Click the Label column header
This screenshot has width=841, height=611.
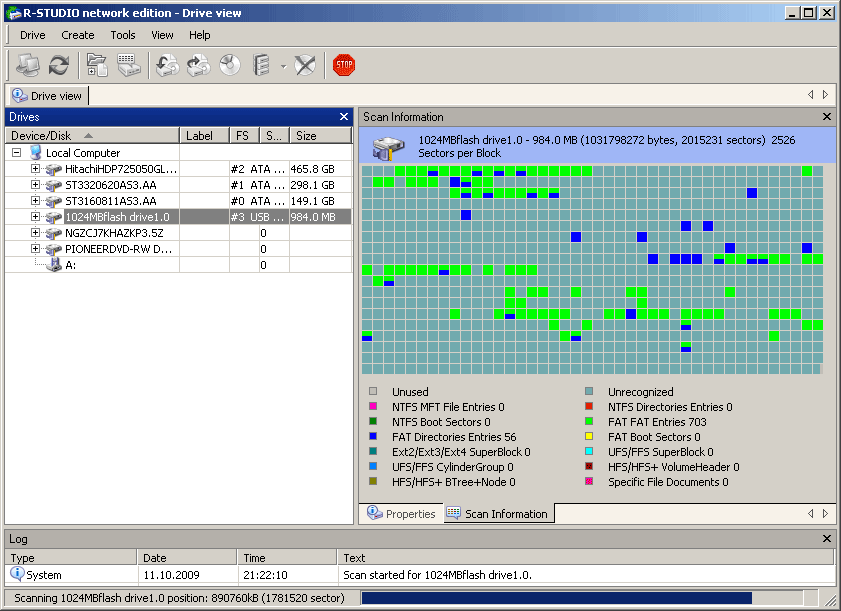click(204, 136)
